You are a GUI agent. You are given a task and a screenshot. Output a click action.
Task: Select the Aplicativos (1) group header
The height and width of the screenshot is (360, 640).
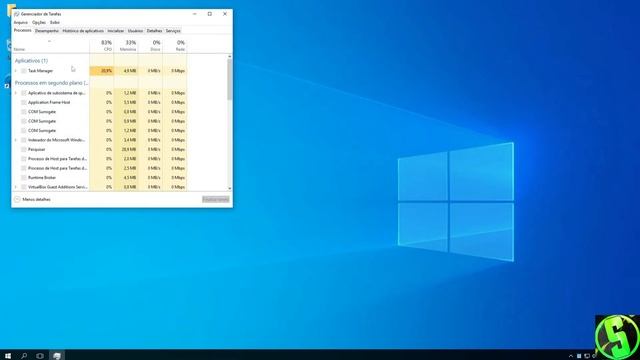click(x=31, y=60)
